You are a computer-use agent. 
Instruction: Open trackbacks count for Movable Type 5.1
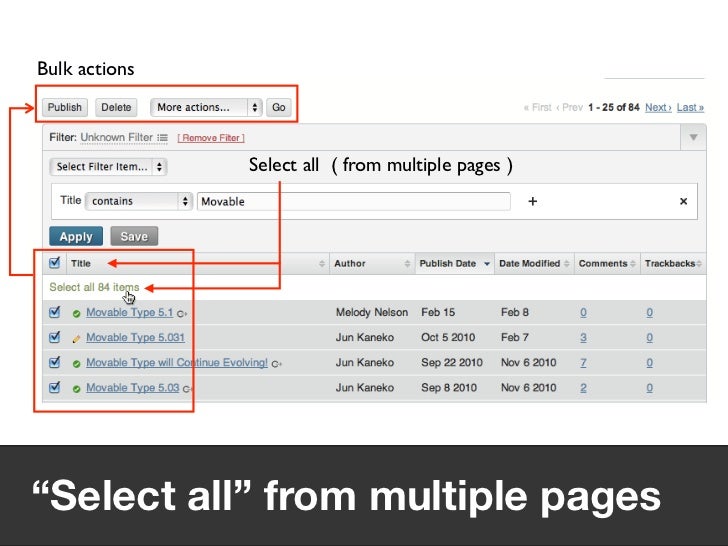click(x=650, y=312)
